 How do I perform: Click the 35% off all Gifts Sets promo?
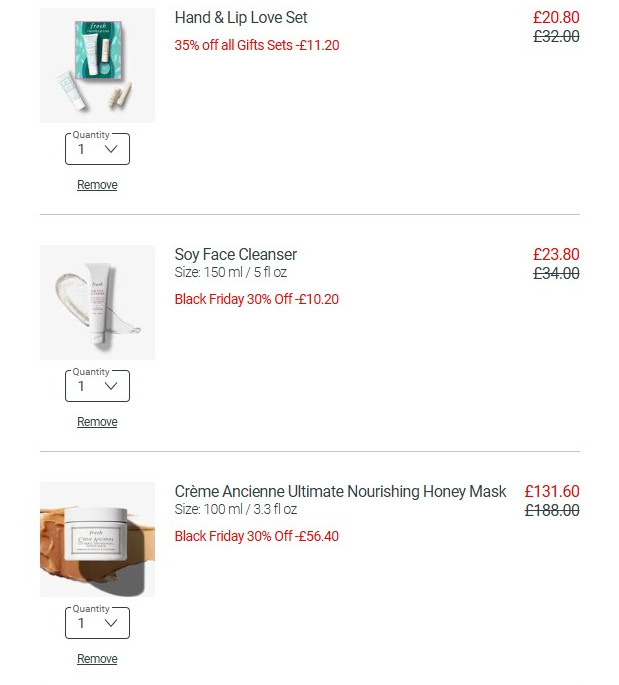(x=257, y=45)
